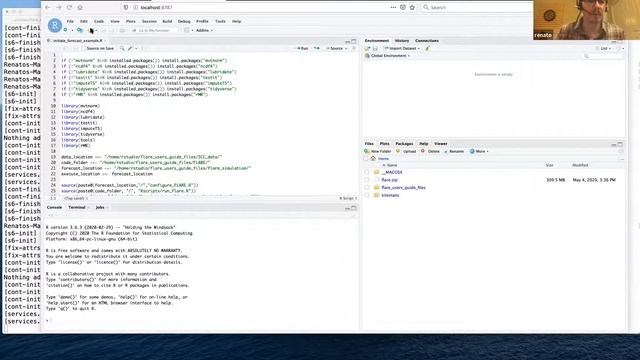Maximize the Files pane

tap(620, 144)
